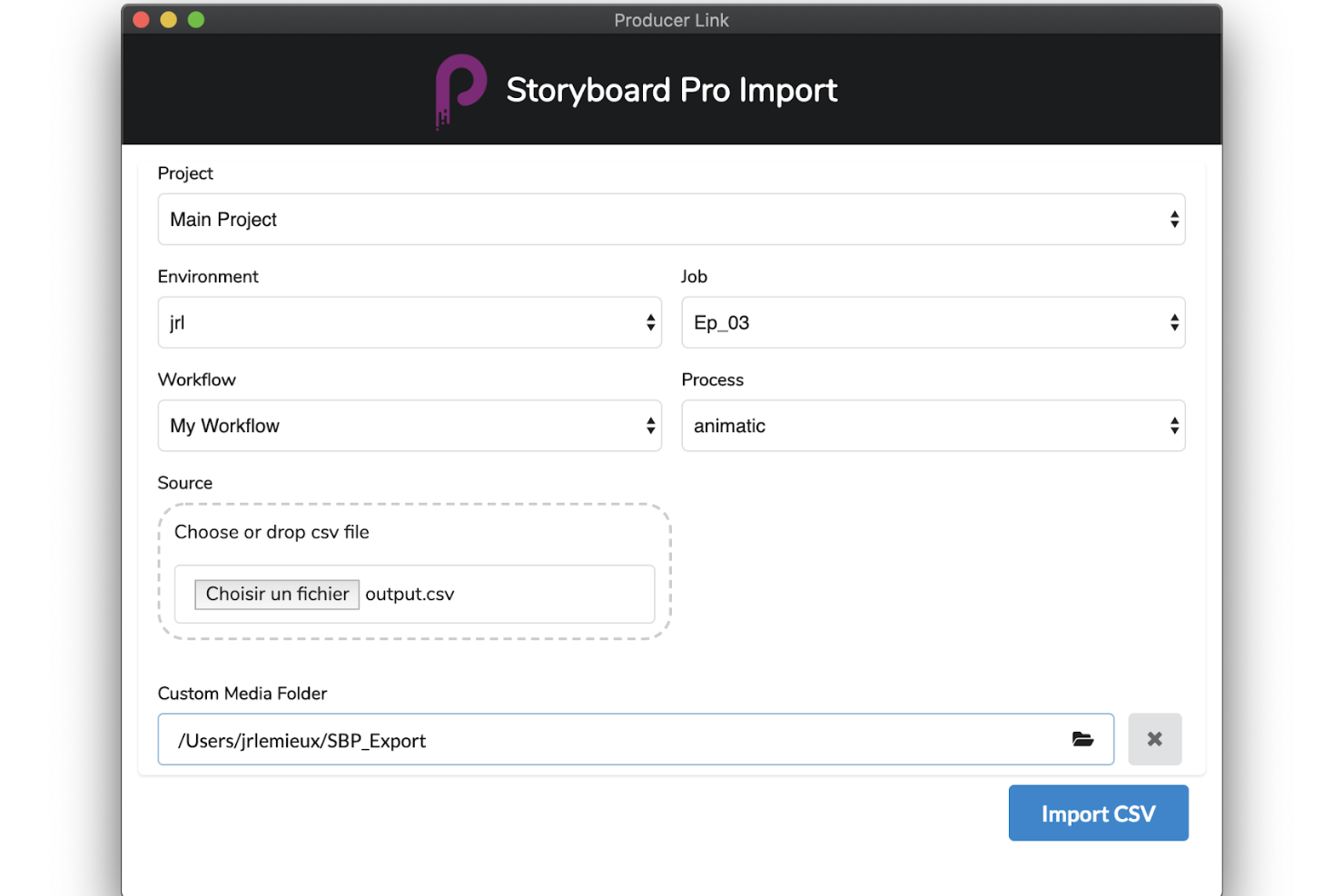The height and width of the screenshot is (896, 1344).
Task: Click the Storyboard Pro Import heading
Action: (x=671, y=90)
